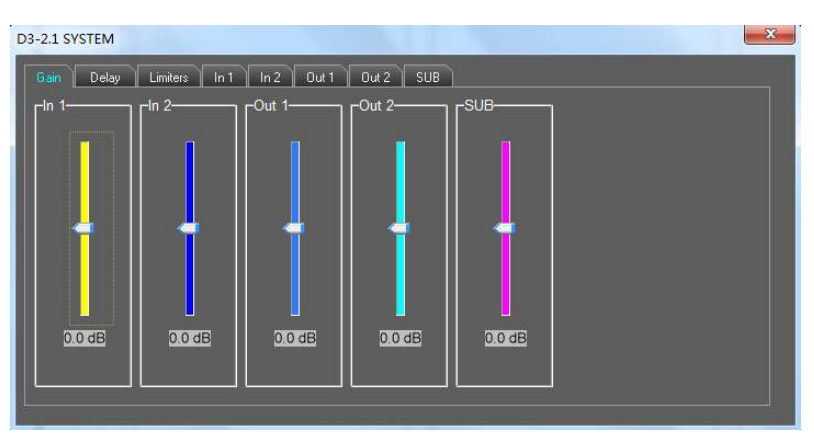Go to the In 2 tab
This screenshot has width=814, height=442.
point(272,77)
